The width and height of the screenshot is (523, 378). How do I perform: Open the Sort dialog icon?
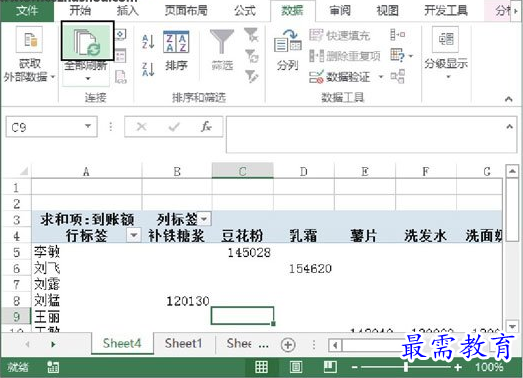click(176, 42)
